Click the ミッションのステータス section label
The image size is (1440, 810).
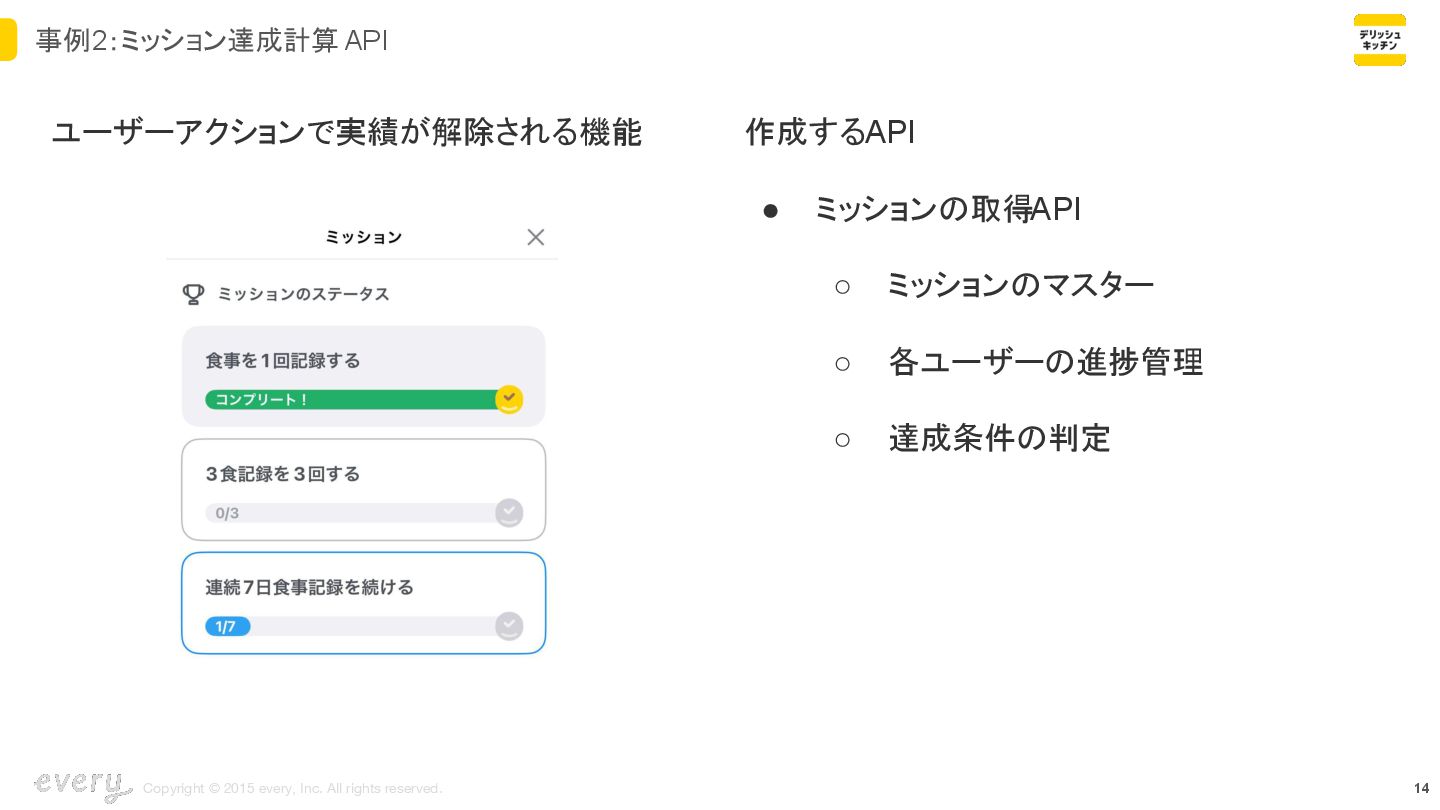click(303, 294)
